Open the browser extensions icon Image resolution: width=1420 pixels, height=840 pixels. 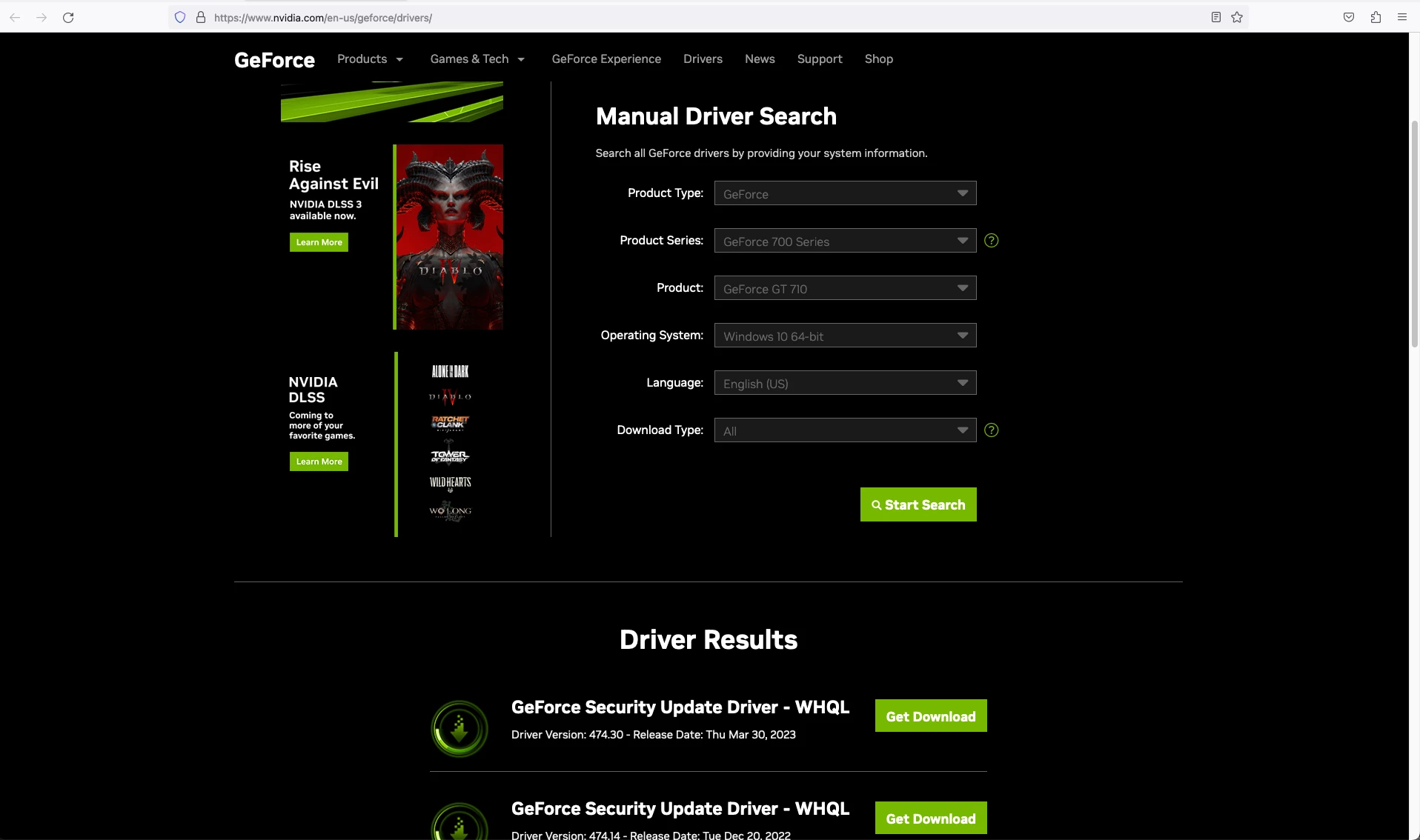click(x=1376, y=17)
